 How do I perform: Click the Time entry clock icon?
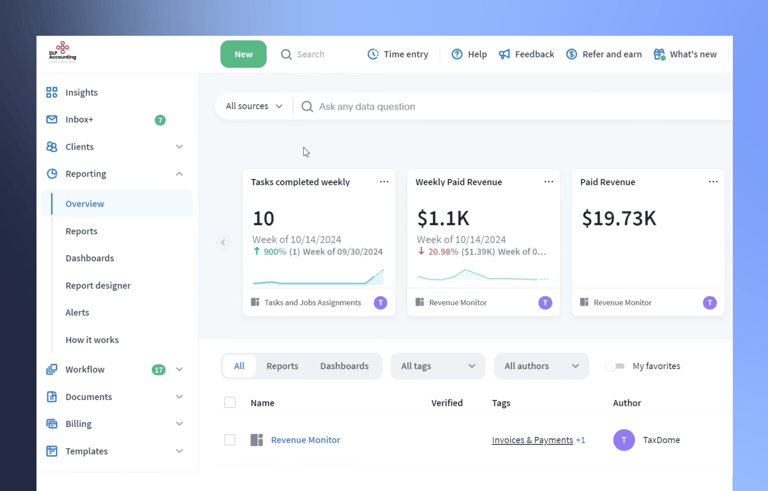(x=373, y=54)
